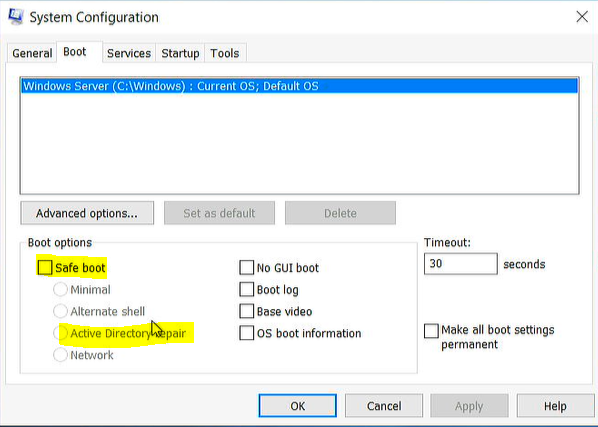The image size is (598, 427).
Task: Switch to the General tab
Action: (32, 53)
